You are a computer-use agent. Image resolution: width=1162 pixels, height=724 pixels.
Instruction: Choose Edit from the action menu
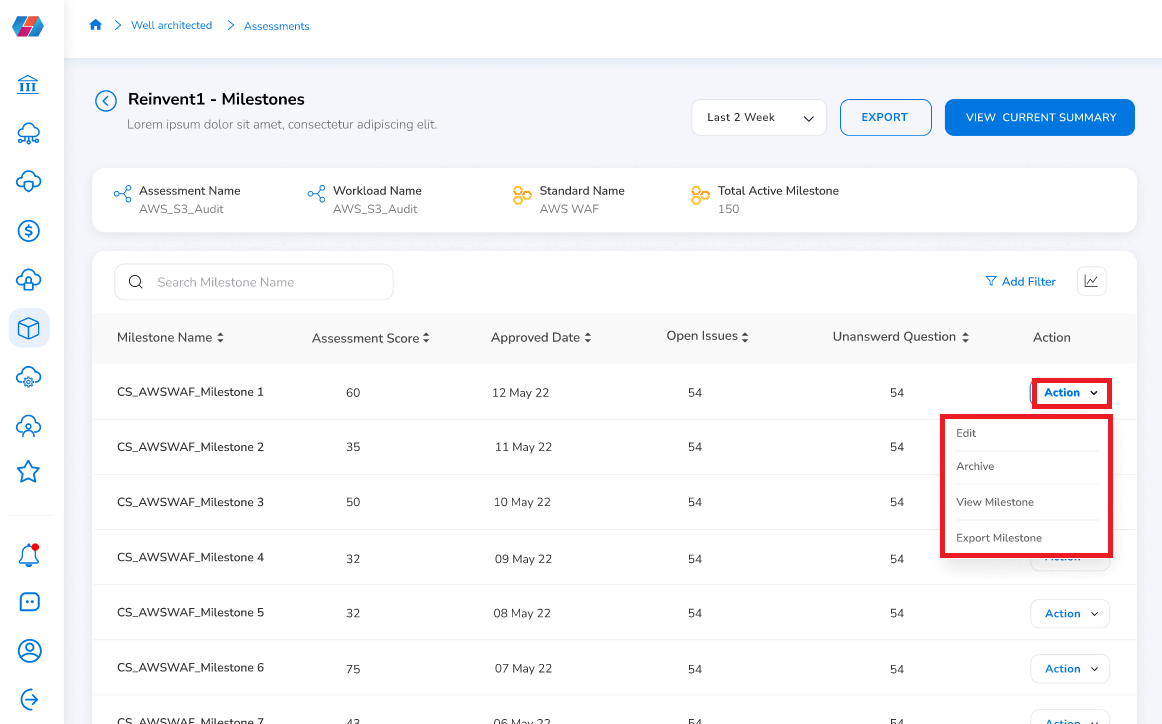tap(966, 433)
